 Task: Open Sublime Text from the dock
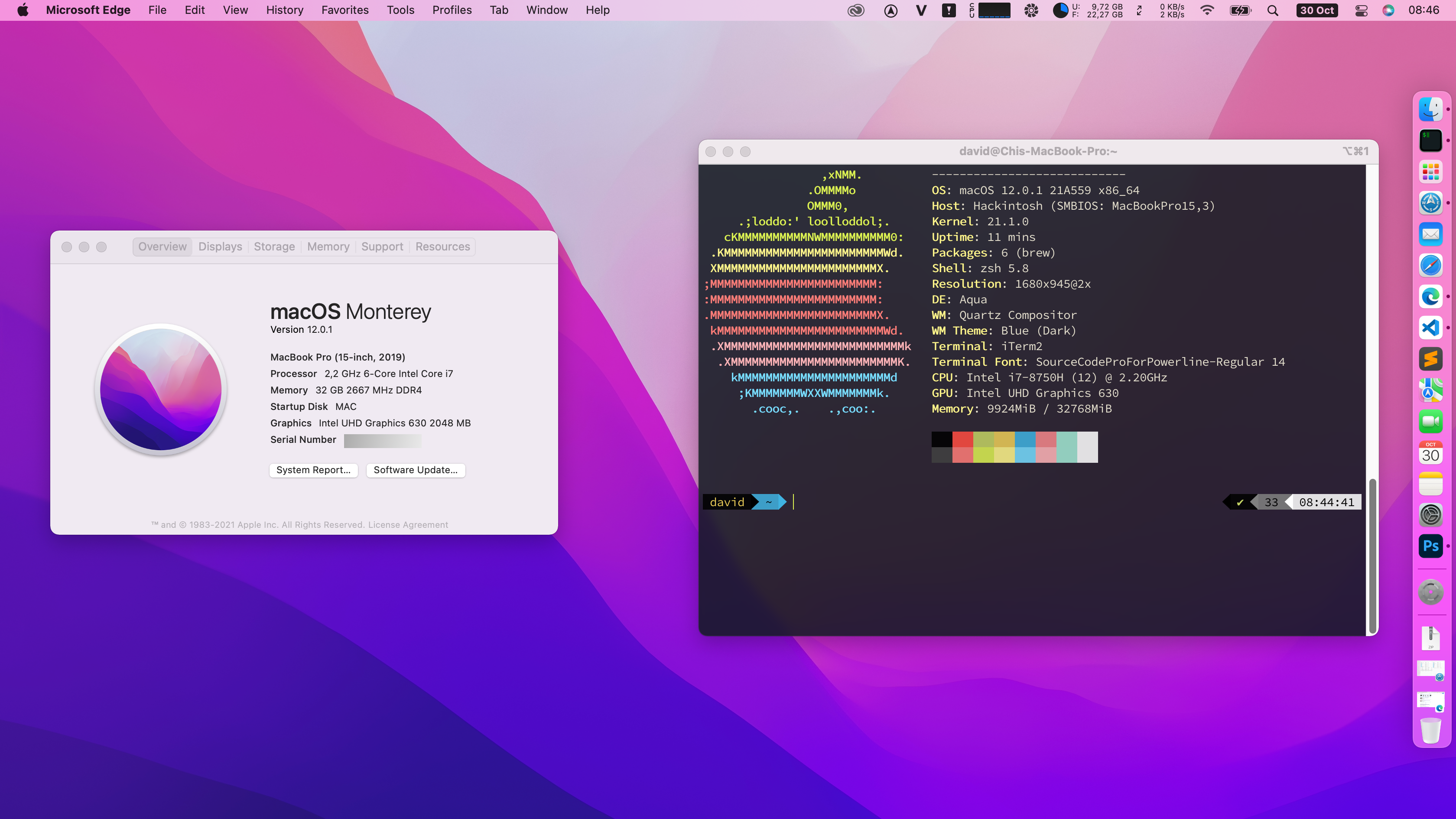pyautogui.click(x=1430, y=359)
